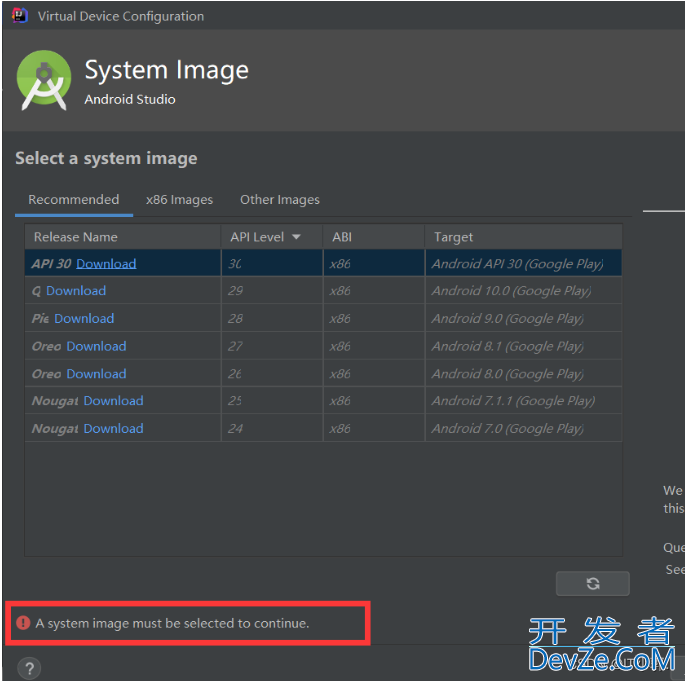Select the Android 8.1 (Google Play) cell
Image resolution: width=685 pixels, height=681 pixels.
pyautogui.click(x=523, y=346)
